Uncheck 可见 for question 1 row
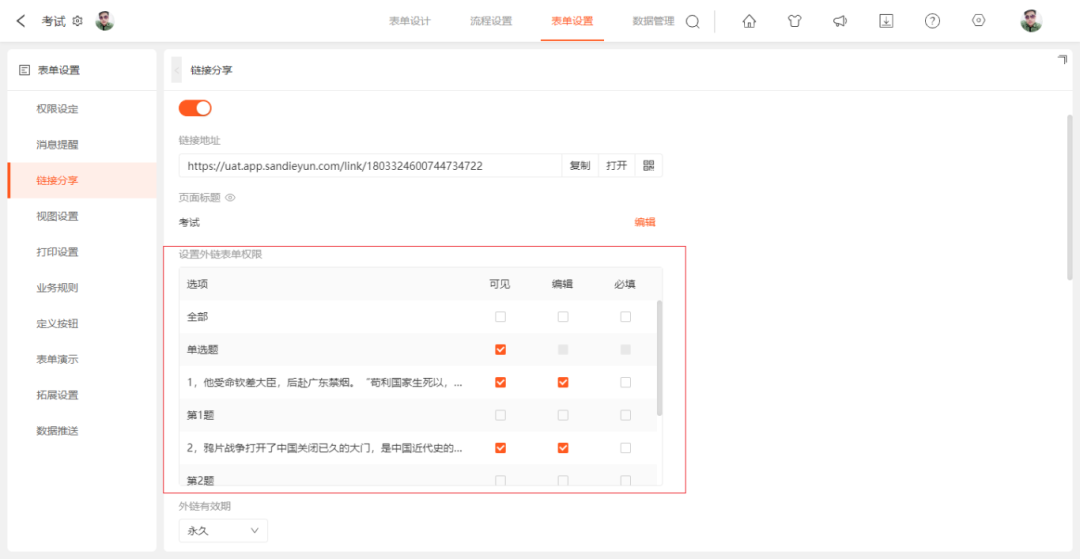 [501, 382]
